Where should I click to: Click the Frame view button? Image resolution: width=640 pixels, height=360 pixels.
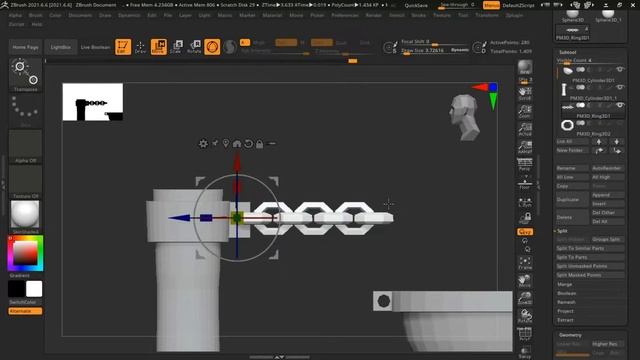click(x=525, y=263)
